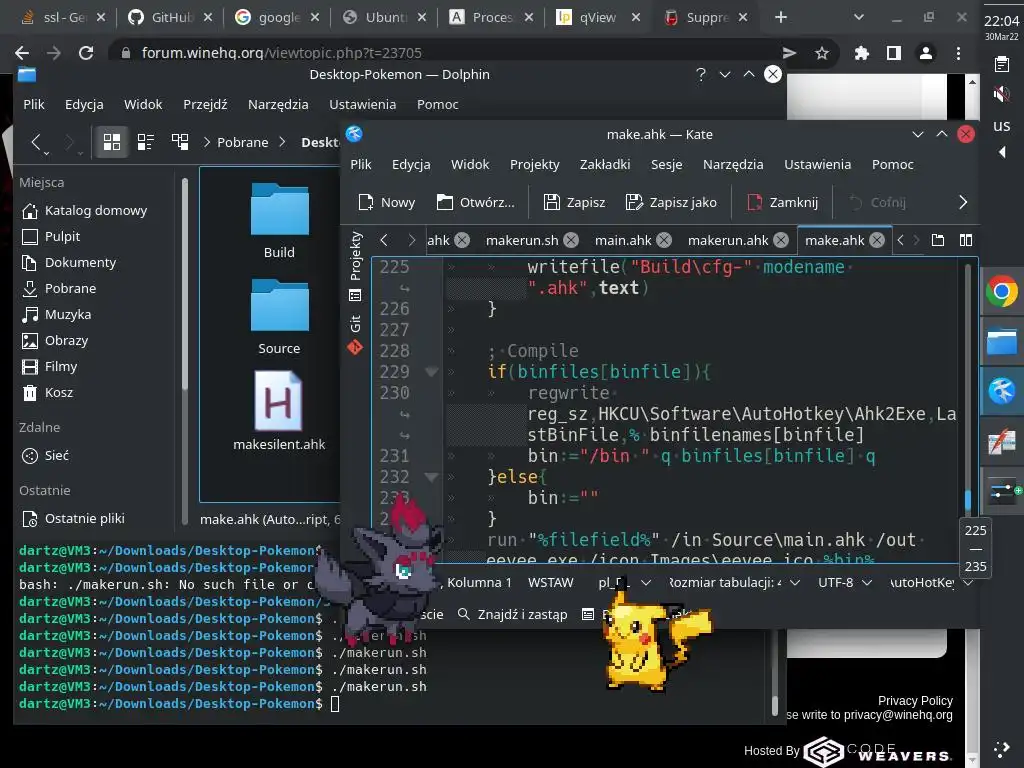Screen dimensions: 1024x768
Task: Click Chrome icon in side dock
Action: click(1002, 291)
